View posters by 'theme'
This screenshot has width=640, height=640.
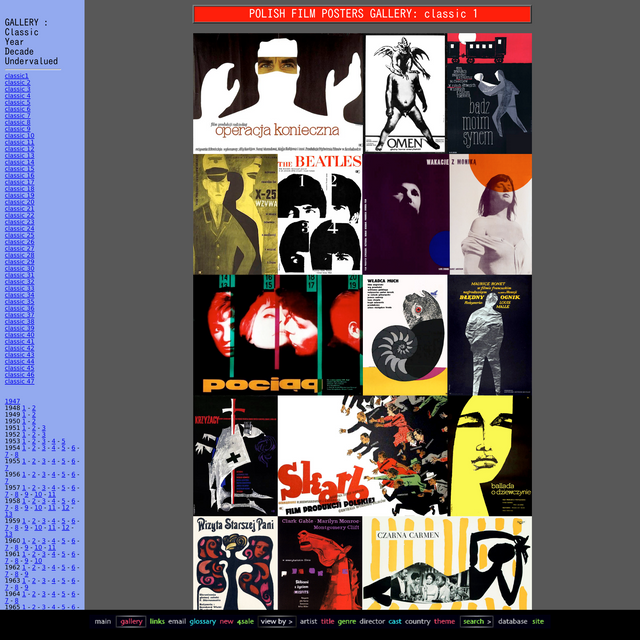(x=444, y=622)
